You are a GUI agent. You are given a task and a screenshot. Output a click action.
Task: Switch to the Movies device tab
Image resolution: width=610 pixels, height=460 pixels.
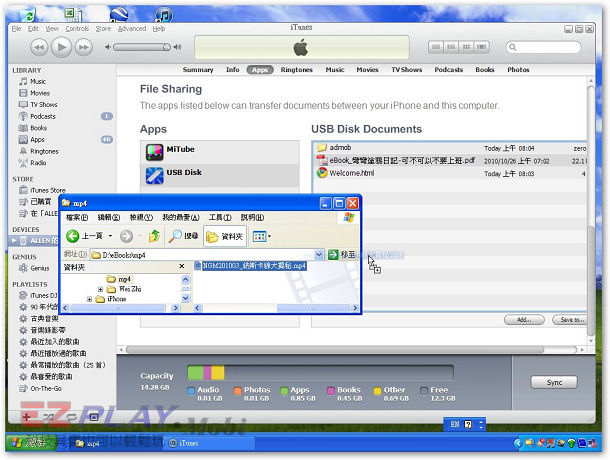[367, 70]
